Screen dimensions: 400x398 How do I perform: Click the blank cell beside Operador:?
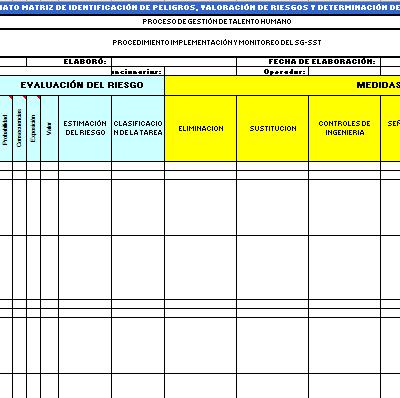(x=344, y=71)
